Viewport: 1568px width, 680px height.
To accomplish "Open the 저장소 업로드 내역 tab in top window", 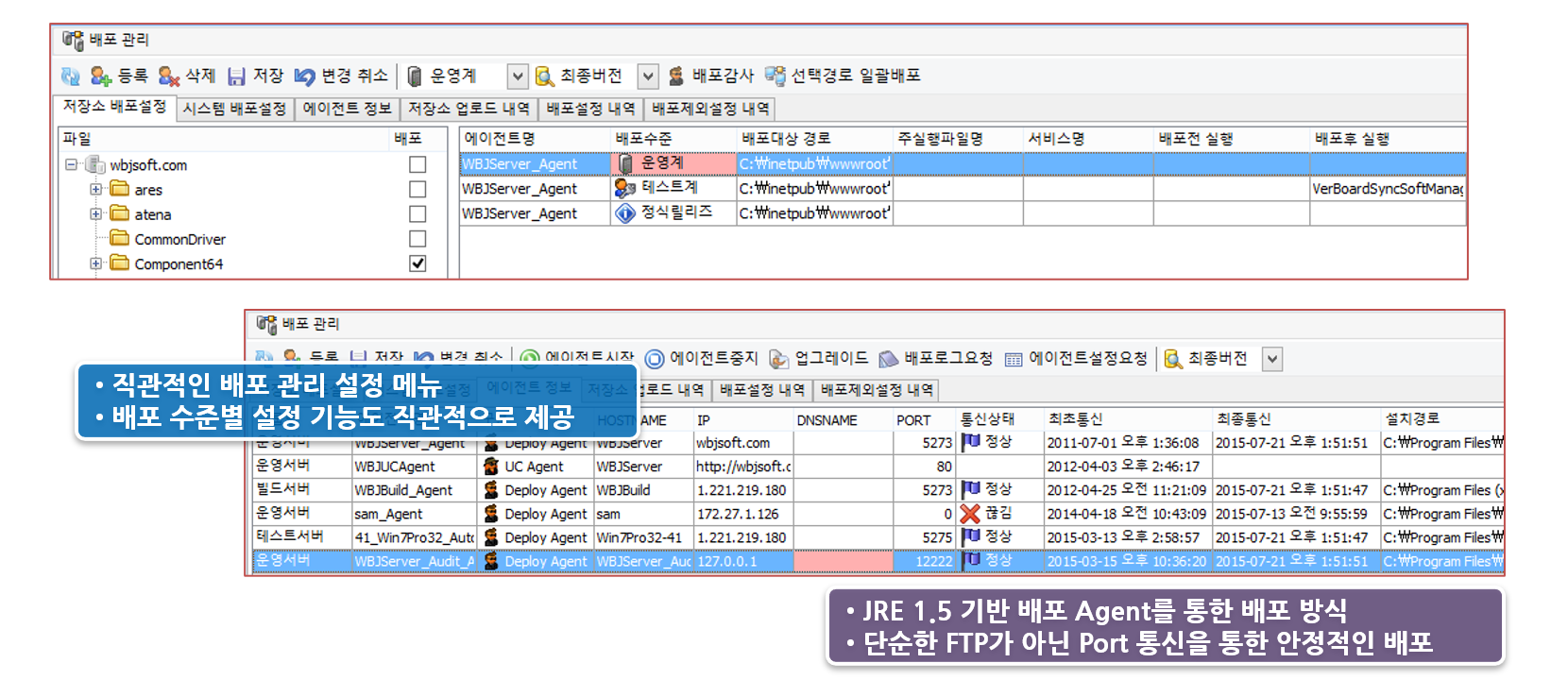I will pos(469,109).
